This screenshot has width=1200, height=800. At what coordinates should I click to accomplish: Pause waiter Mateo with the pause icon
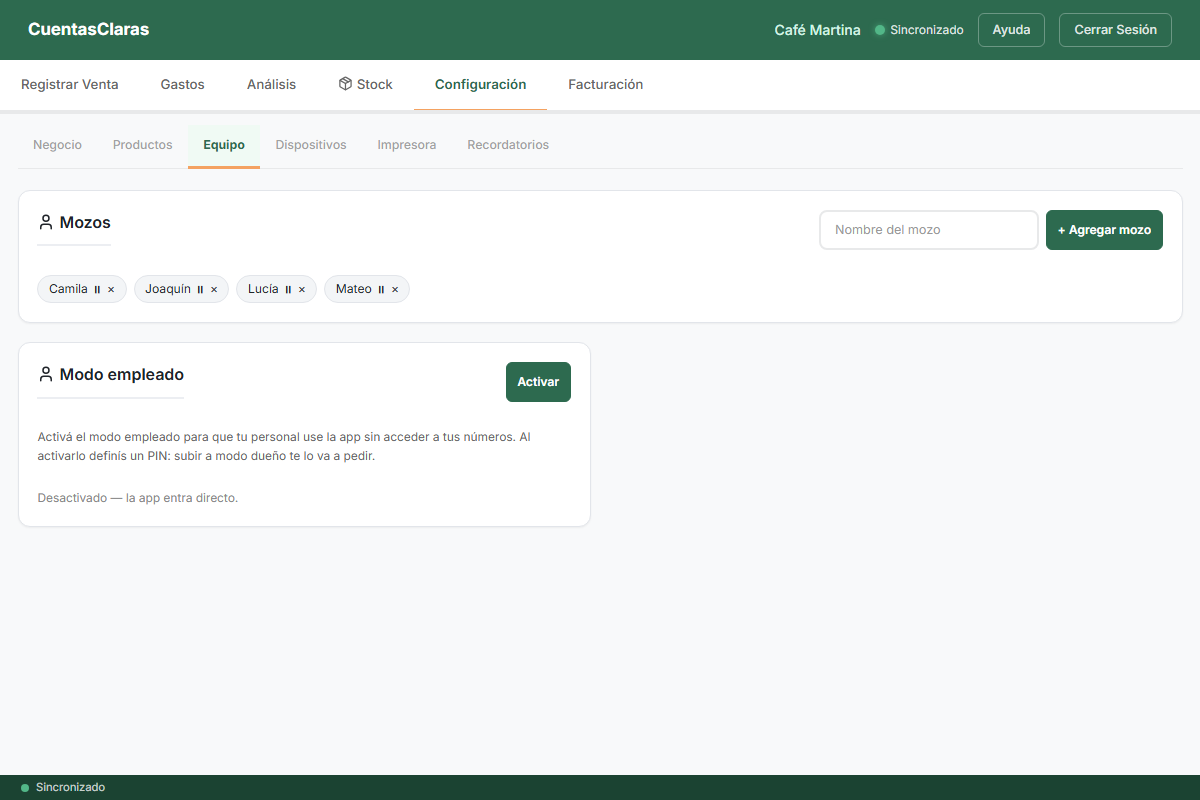(x=381, y=289)
